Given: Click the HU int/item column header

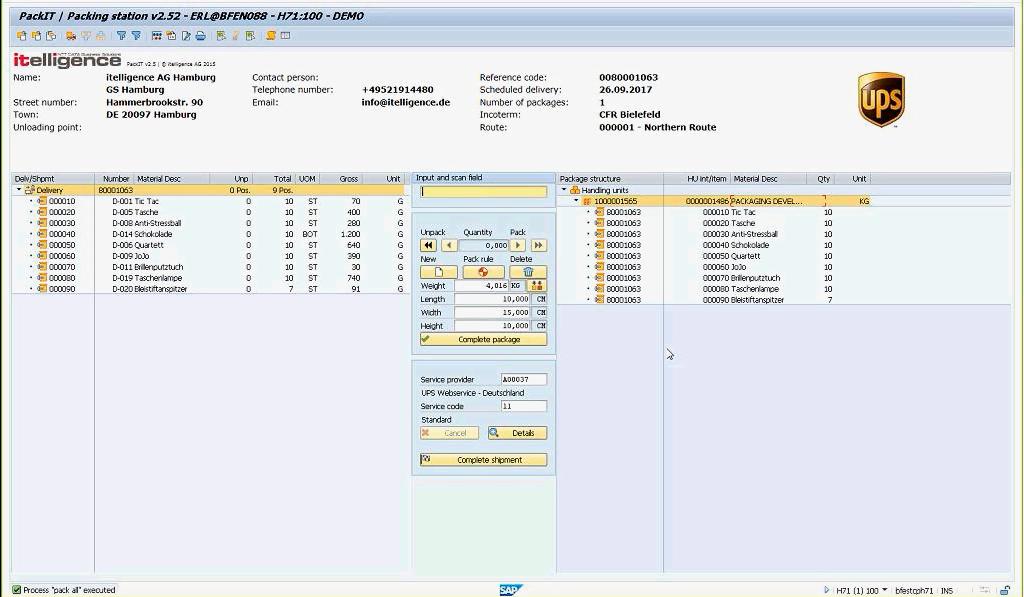Looking at the screenshot, I should [697, 178].
